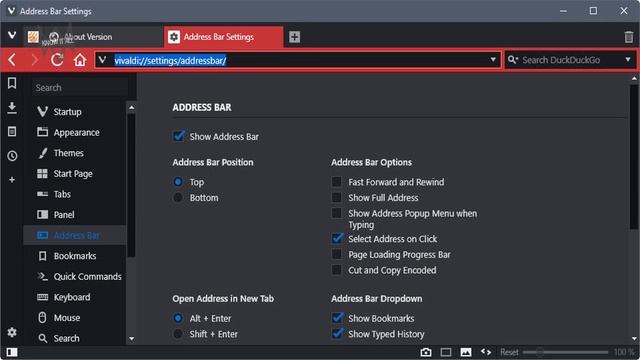
Task: Select Bottom address bar position
Action: 178,198
